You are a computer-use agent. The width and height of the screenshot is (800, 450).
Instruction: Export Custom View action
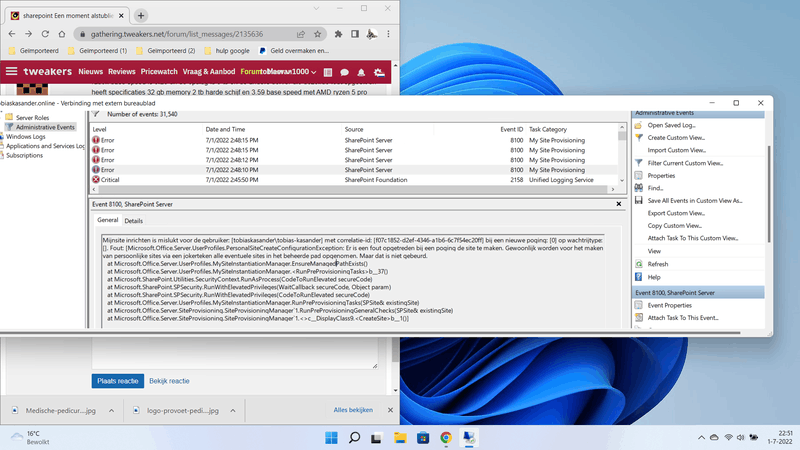tap(676, 213)
